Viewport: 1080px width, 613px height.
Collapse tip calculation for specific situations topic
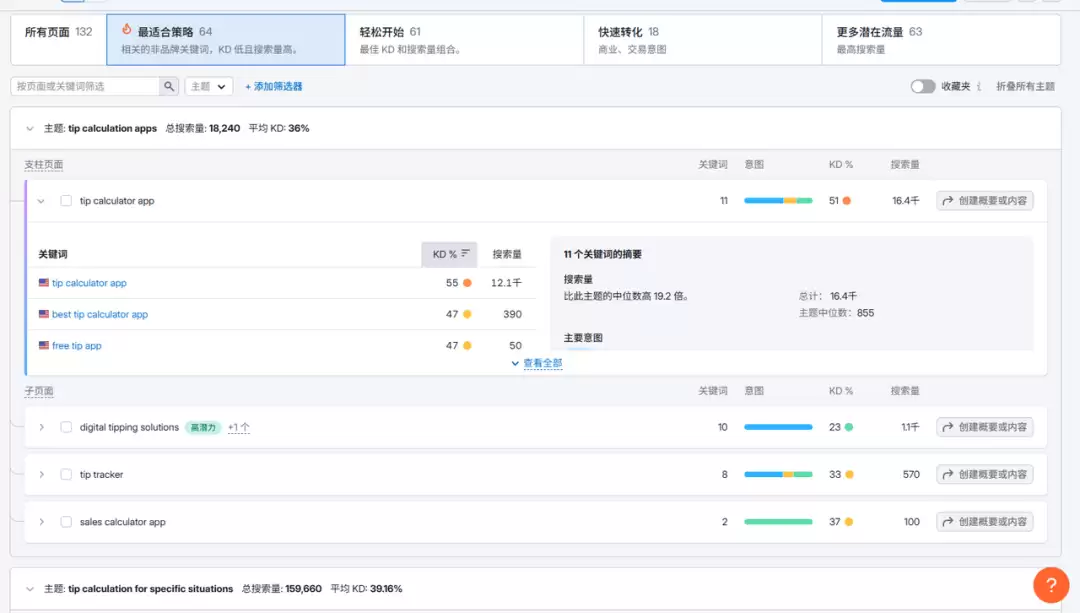[x=30, y=589]
